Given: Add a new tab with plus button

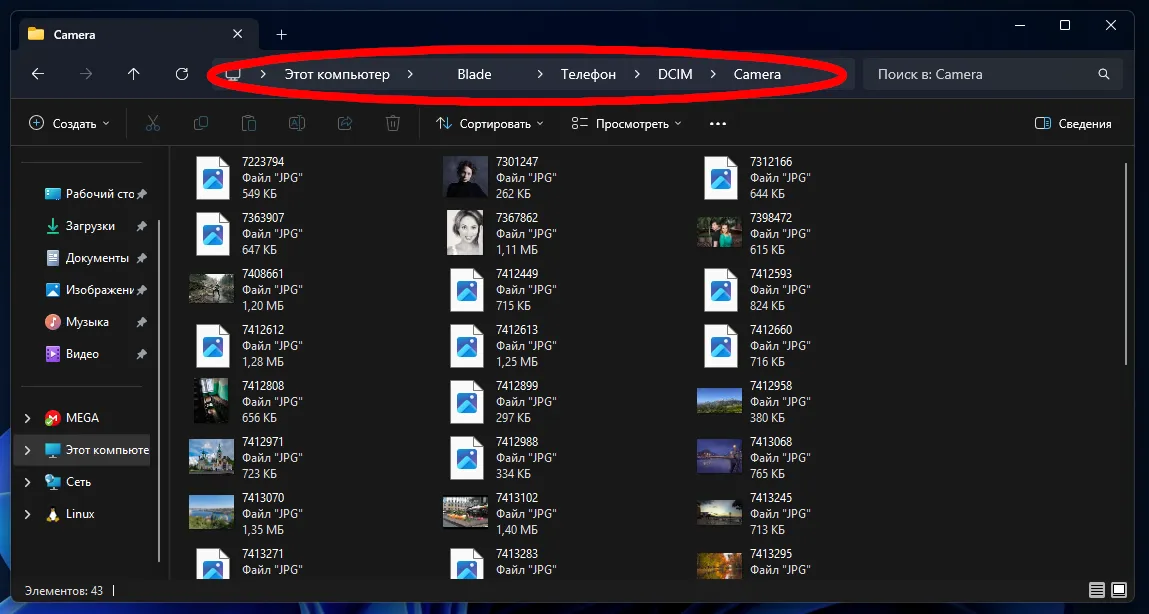Looking at the screenshot, I should click(281, 34).
